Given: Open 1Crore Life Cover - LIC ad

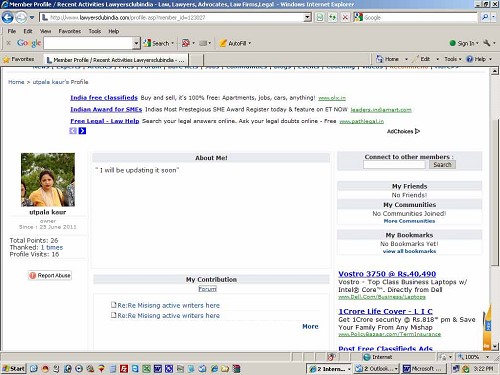Looking at the screenshot, I should [385, 311].
